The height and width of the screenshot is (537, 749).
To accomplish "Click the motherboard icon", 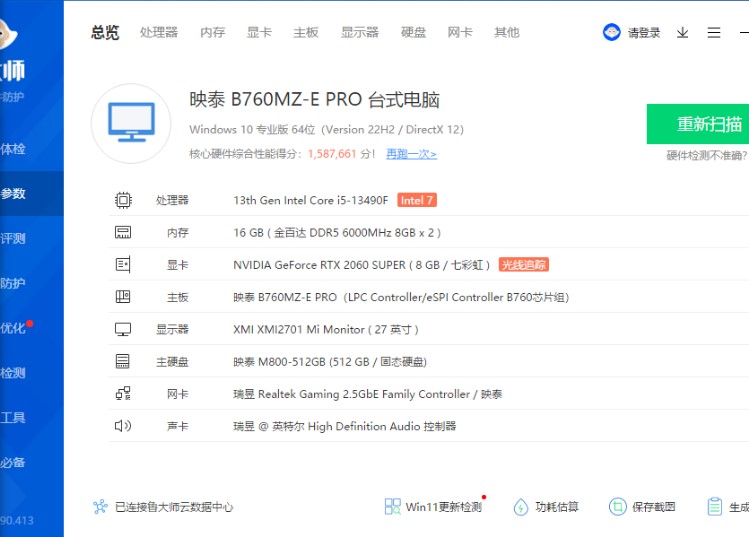I will click(x=123, y=297).
